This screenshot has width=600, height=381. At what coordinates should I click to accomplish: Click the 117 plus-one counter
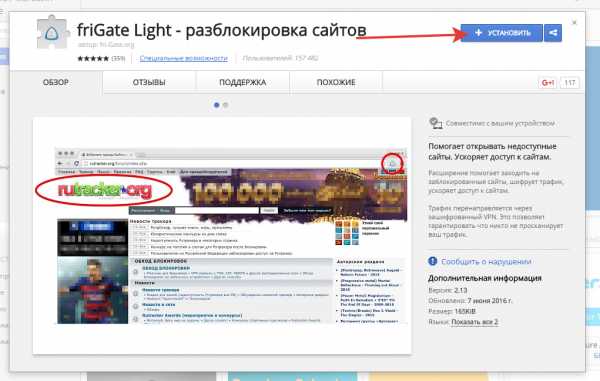coord(570,83)
